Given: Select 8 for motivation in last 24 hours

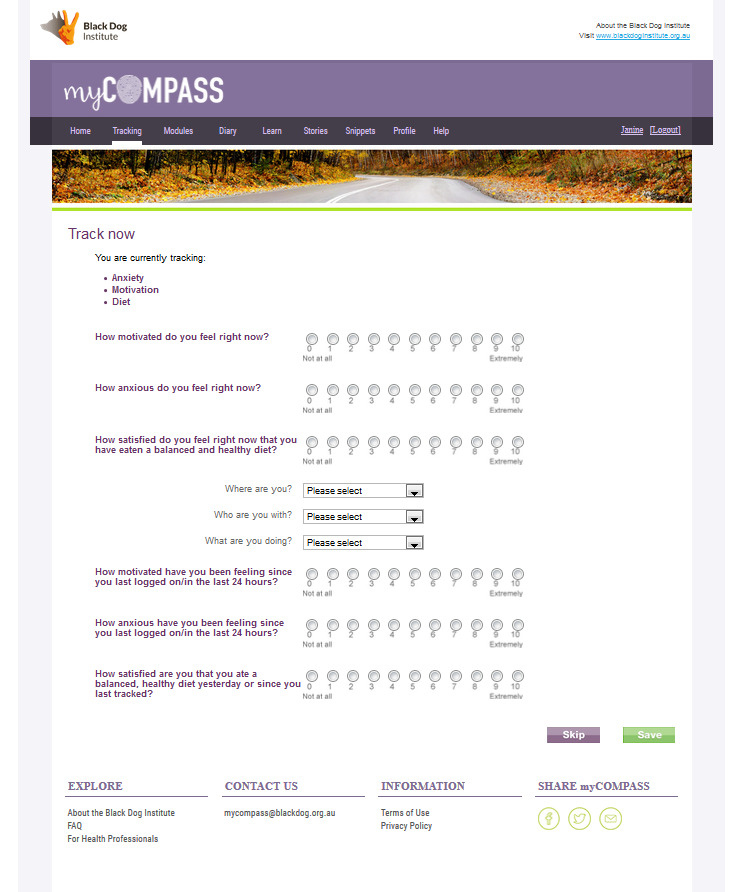Looking at the screenshot, I should (477, 574).
